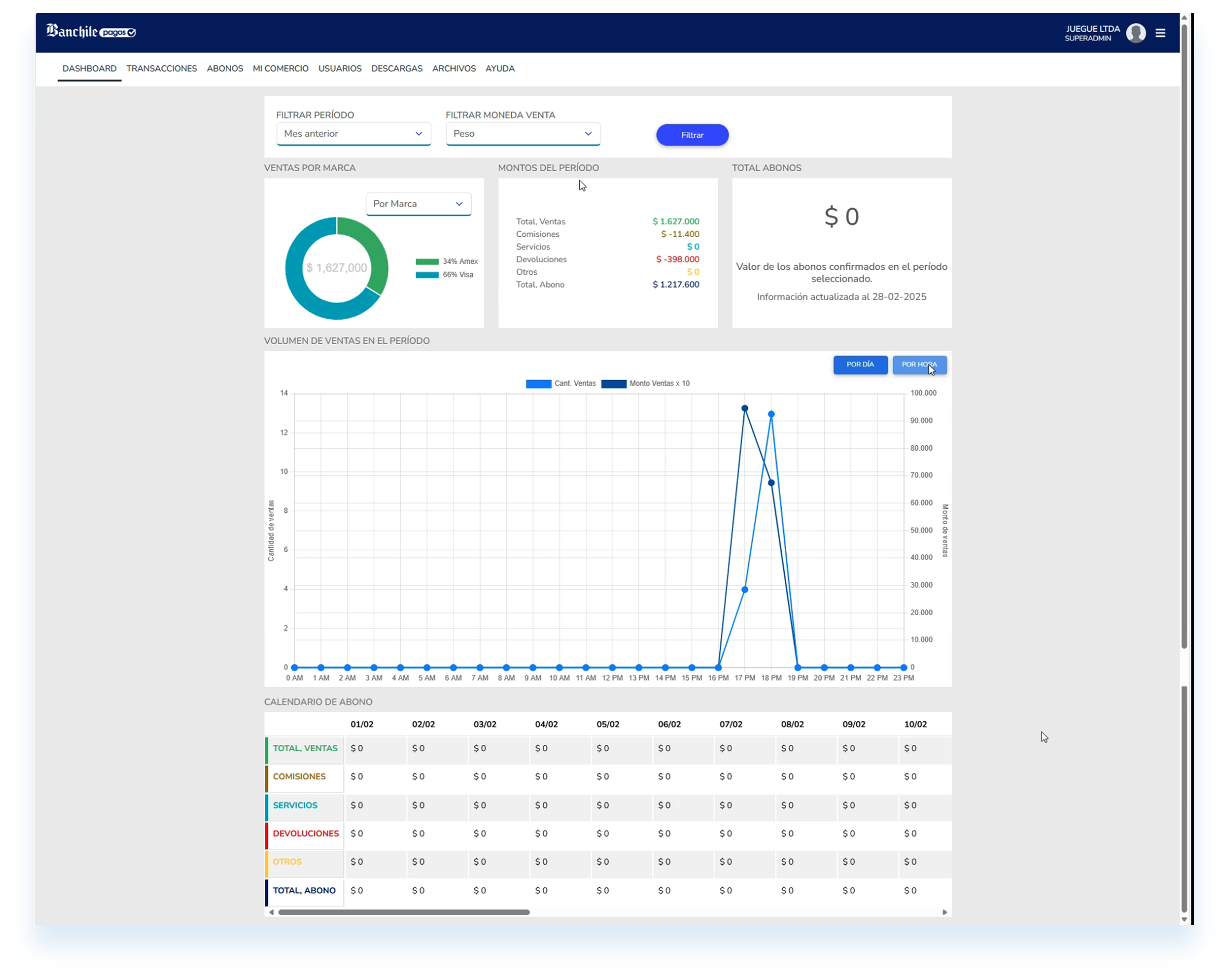
Task: Click the left arrow of the calendar scrollbar
Action: click(271, 912)
